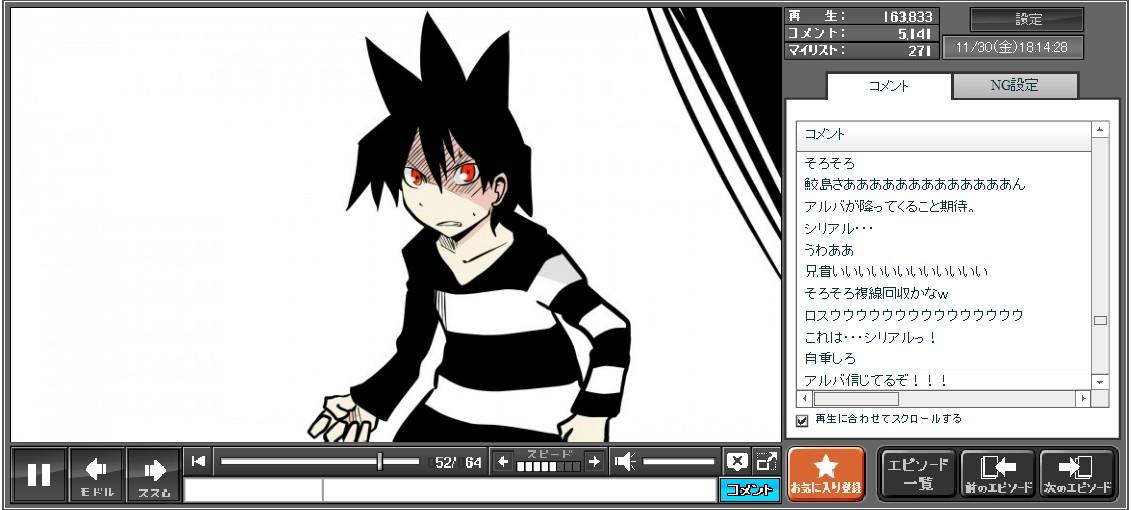The height and width of the screenshot is (510, 1131).
Task: Toggle auto-scroll with playback checkbox
Action: click(802, 421)
